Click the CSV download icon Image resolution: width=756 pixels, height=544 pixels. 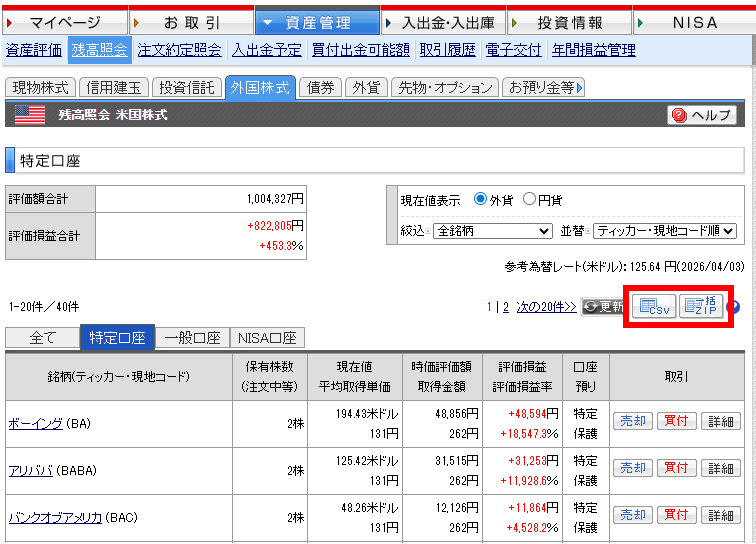tap(655, 306)
